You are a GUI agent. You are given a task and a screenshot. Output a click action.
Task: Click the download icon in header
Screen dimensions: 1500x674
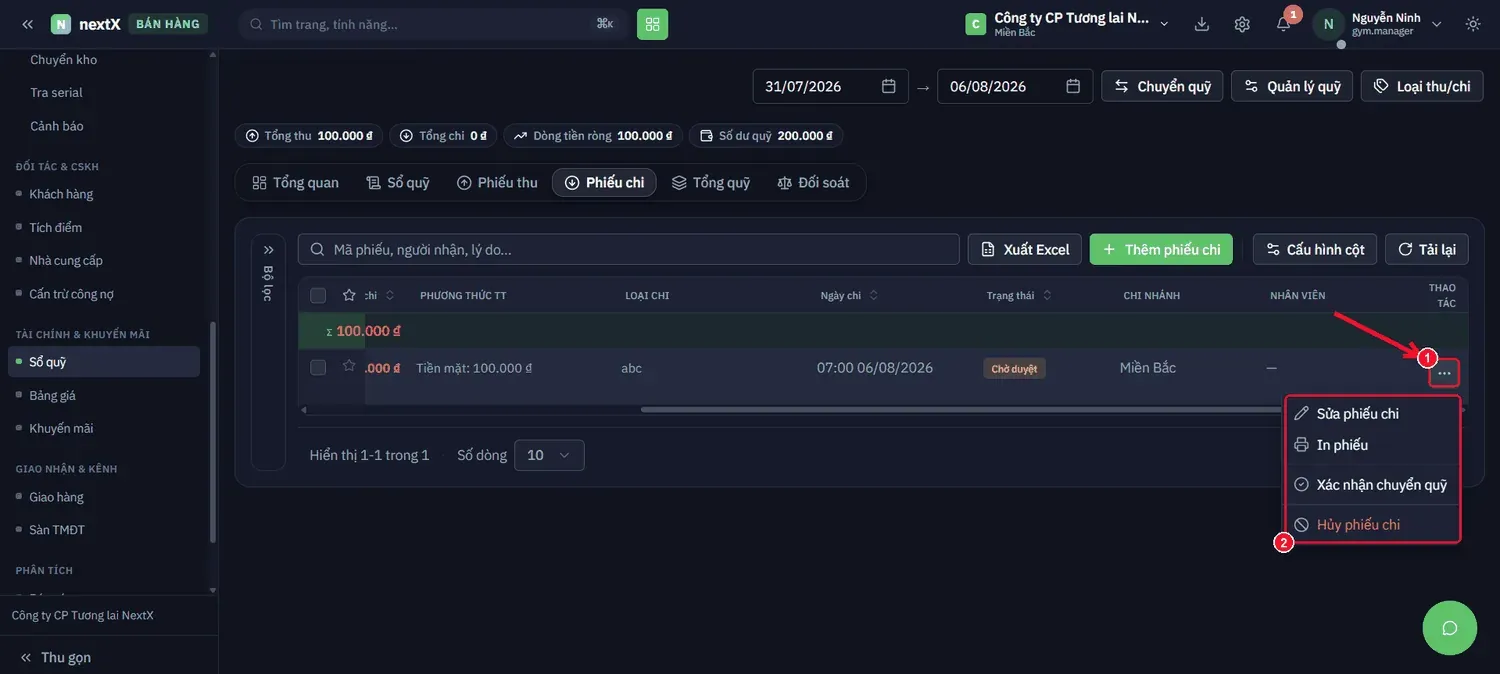coord(1202,24)
